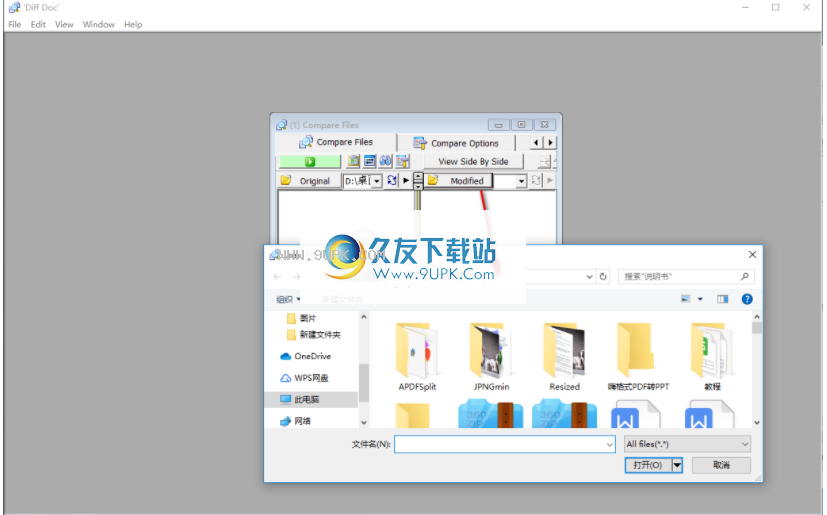Select 网络 in the navigation pane

point(295,421)
